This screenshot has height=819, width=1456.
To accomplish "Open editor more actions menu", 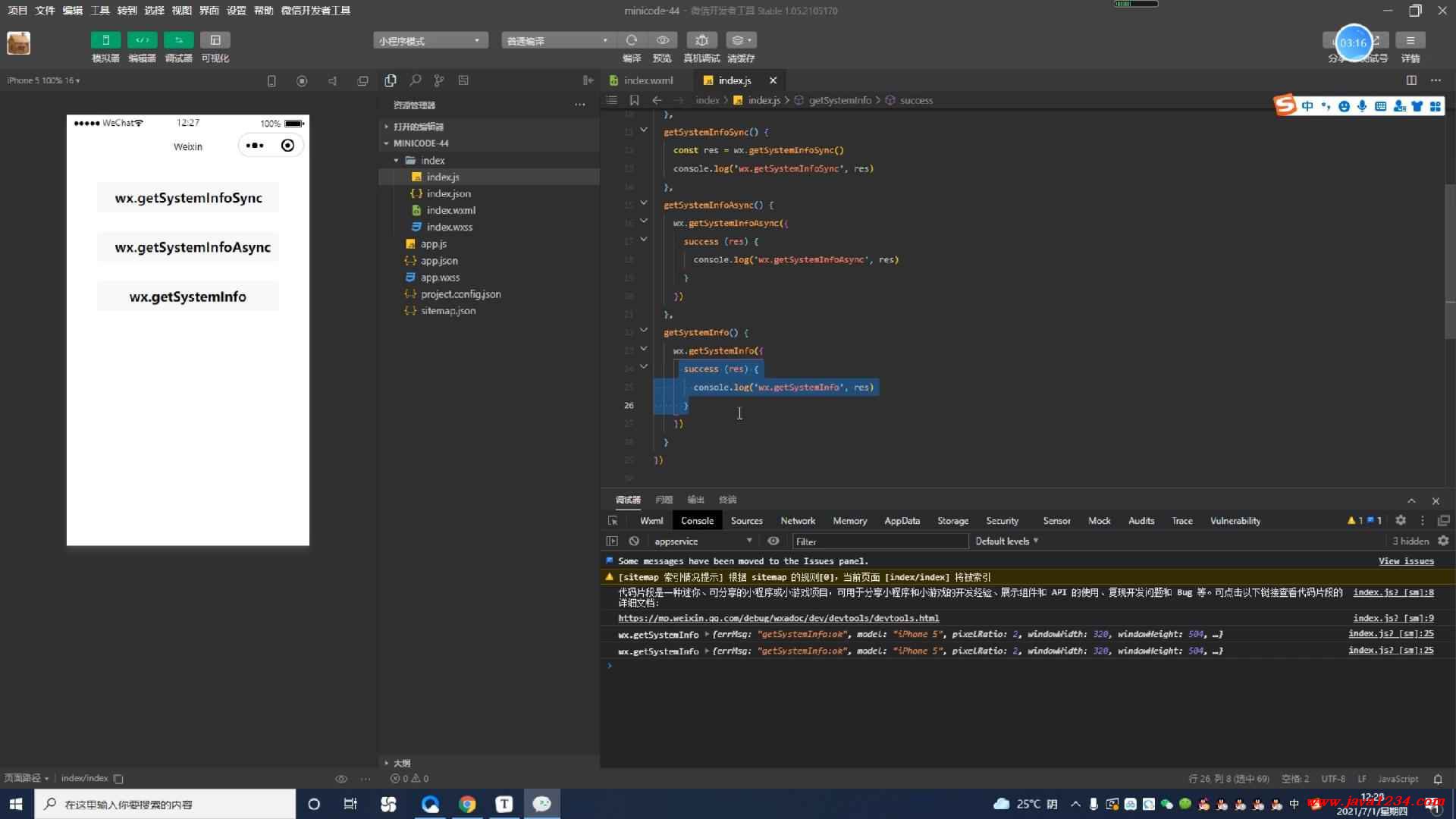I will (1436, 80).
